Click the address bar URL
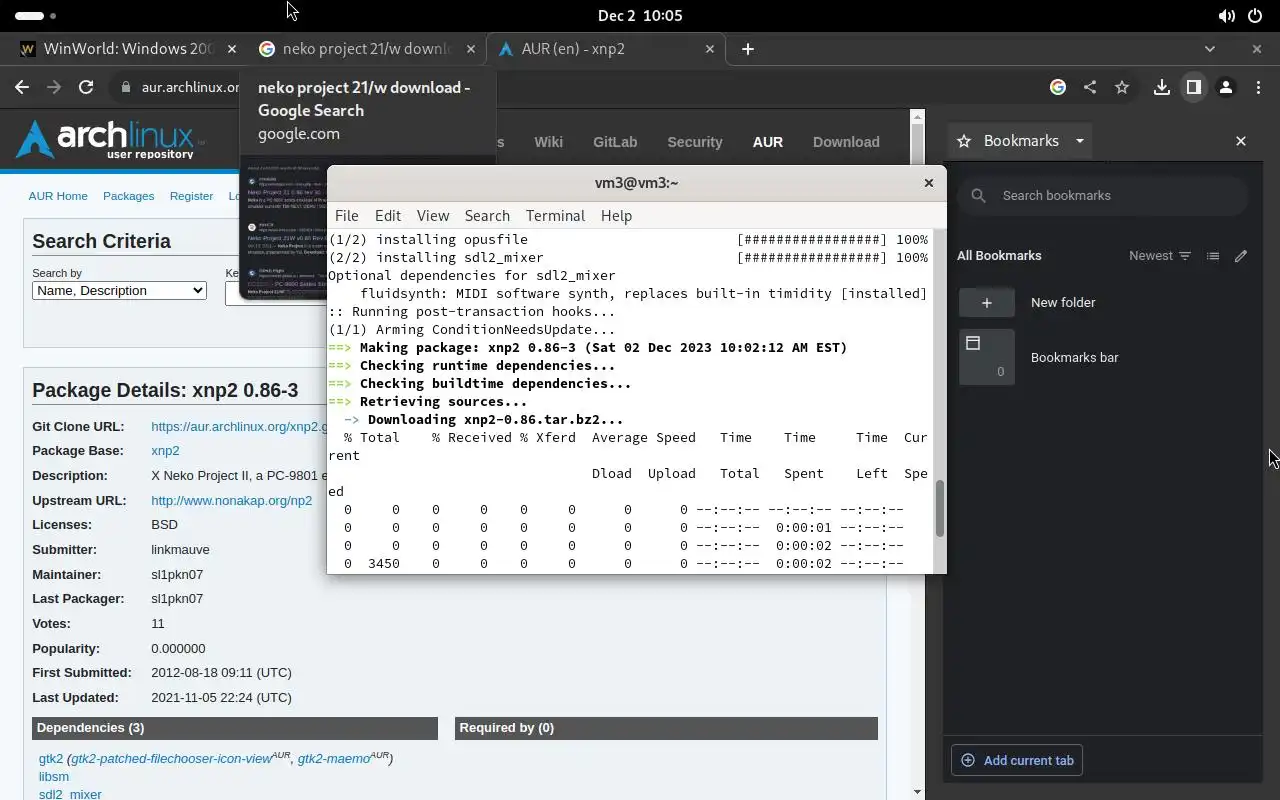 click(190, 87)
